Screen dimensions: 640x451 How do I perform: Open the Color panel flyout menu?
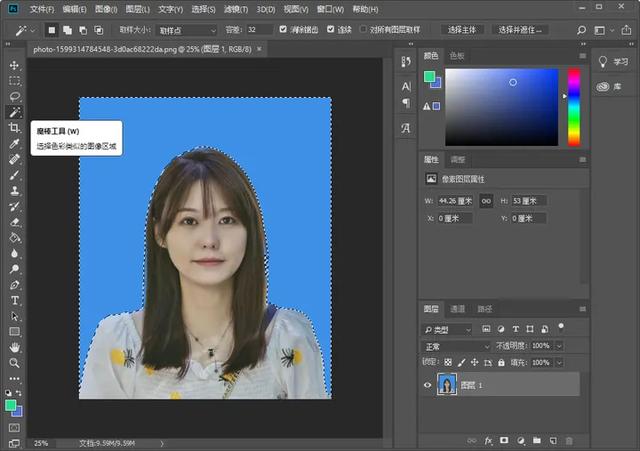582,56
